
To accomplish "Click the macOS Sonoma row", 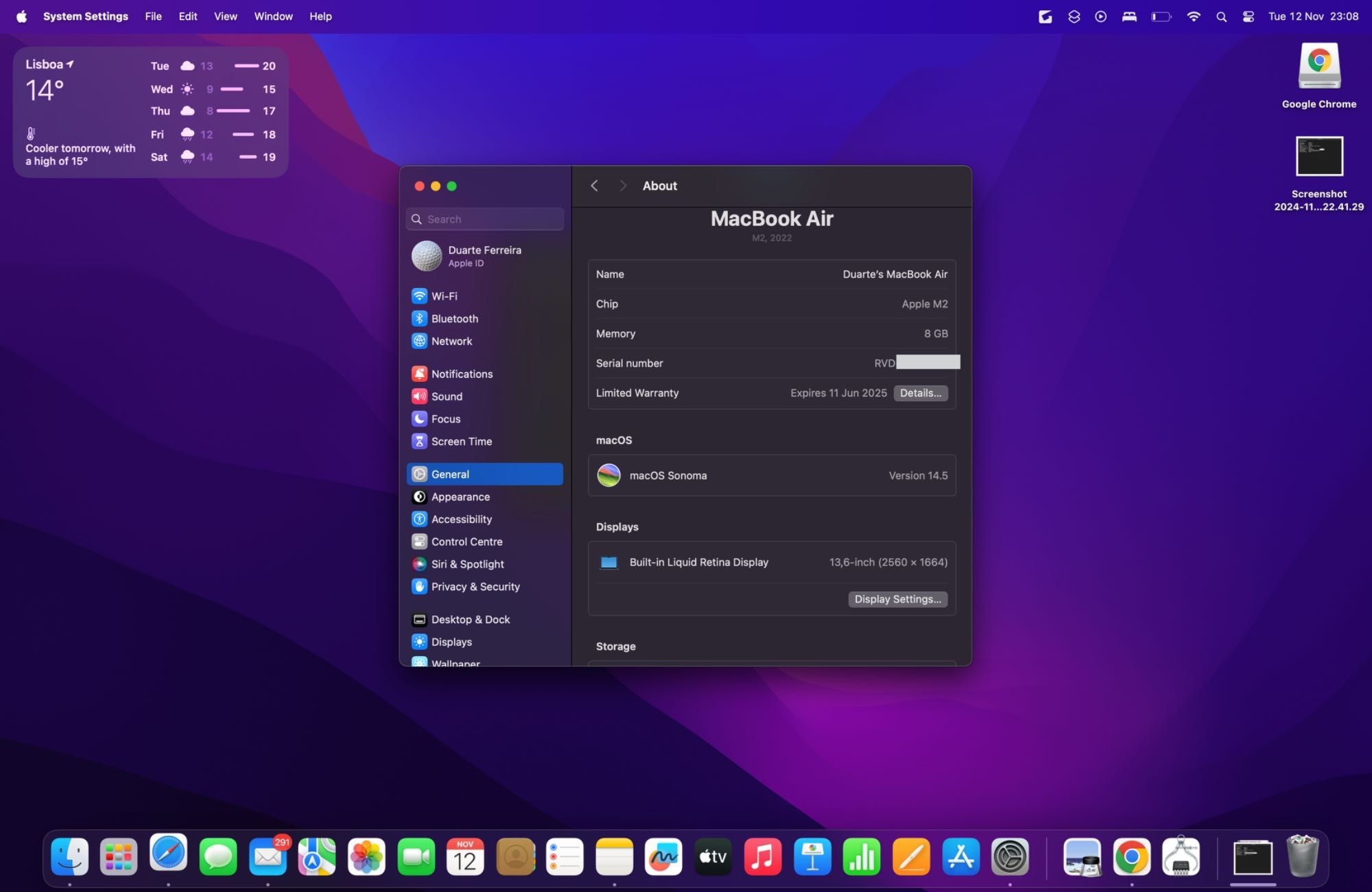I will [x=772, y=476].
